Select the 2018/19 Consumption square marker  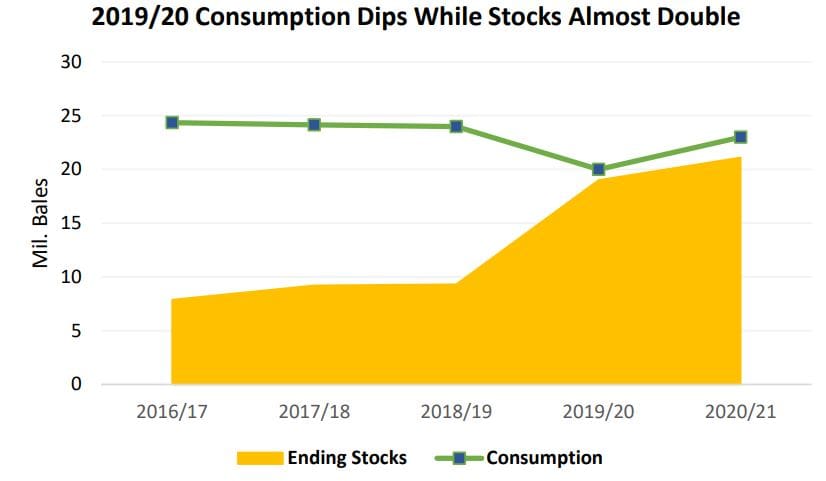tap(456, 126)
